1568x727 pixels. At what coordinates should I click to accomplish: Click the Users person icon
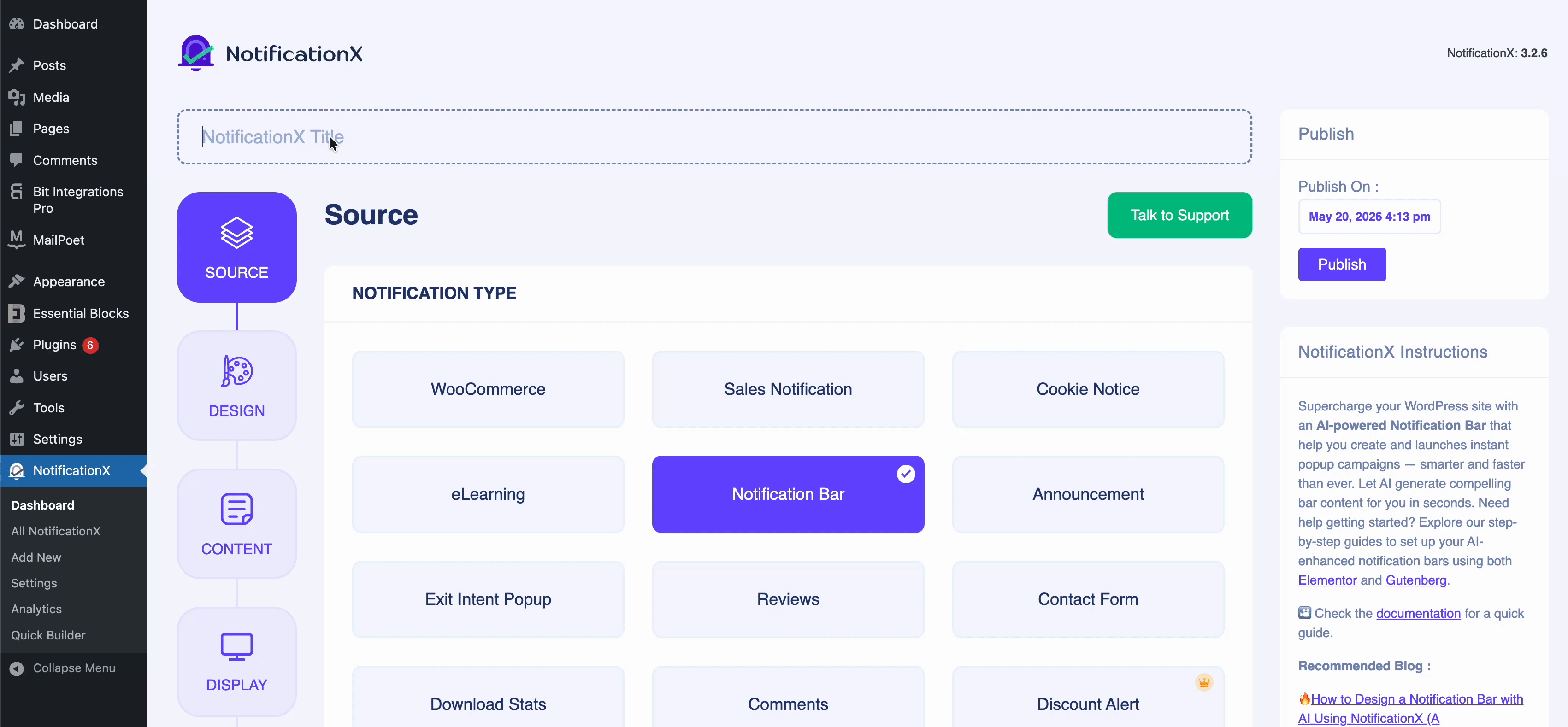pyautogui.click(x=17, y=376)
